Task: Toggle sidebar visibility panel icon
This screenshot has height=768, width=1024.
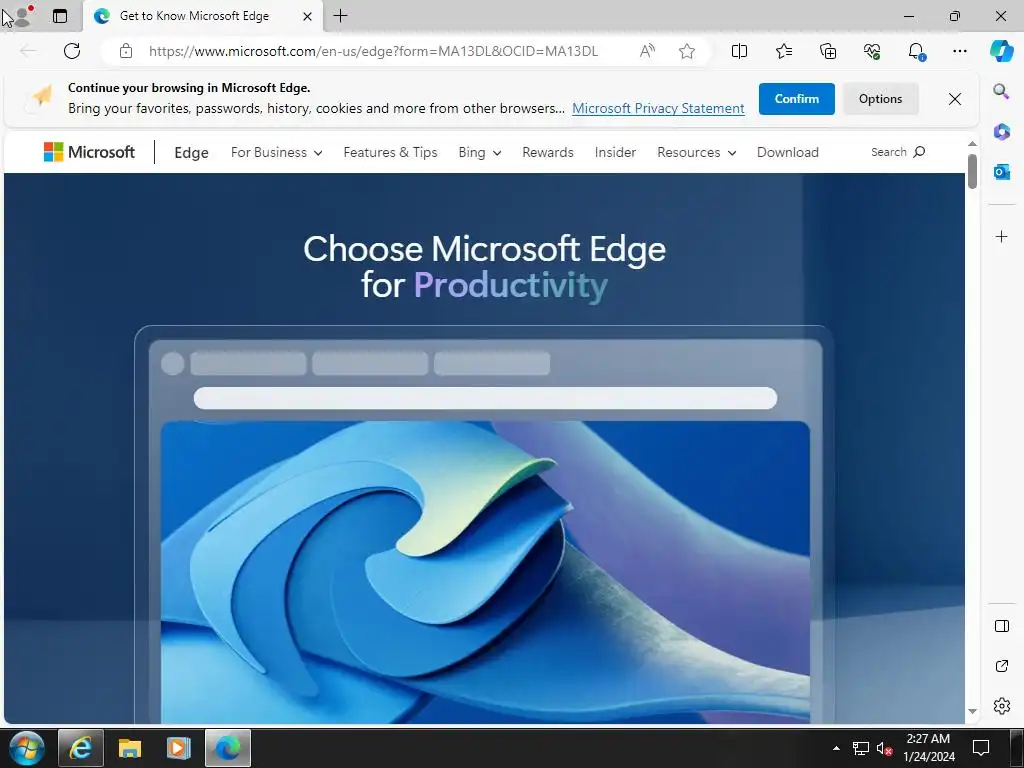Action: click(1001, 626)
